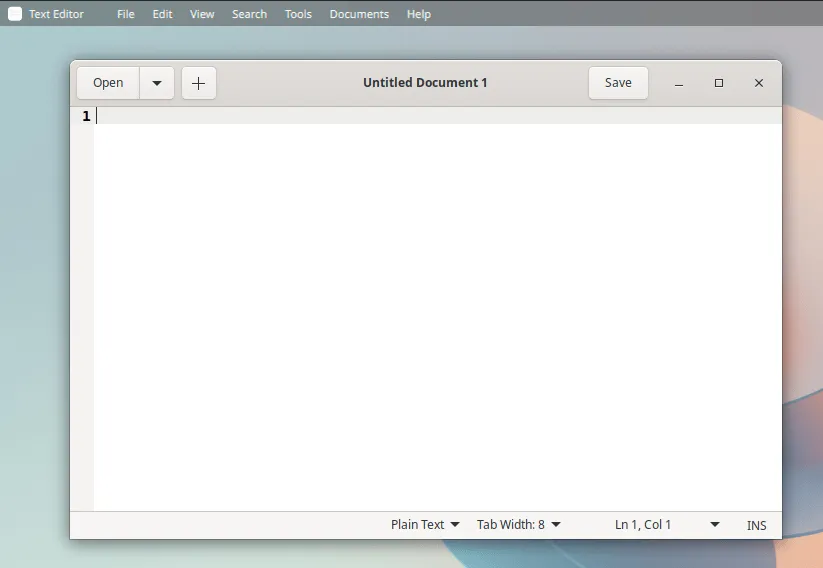Open the Documents menu

(x=359, y=14)
